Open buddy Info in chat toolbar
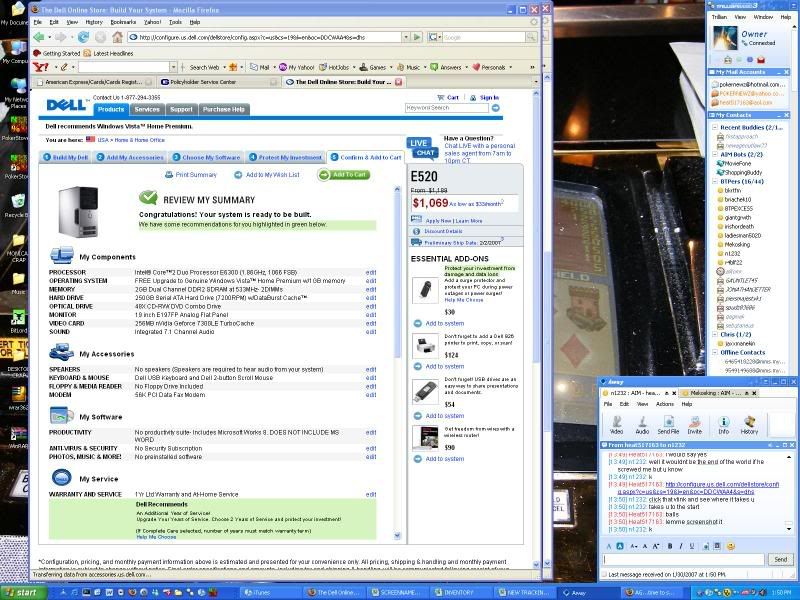 (x=723, y=424)
